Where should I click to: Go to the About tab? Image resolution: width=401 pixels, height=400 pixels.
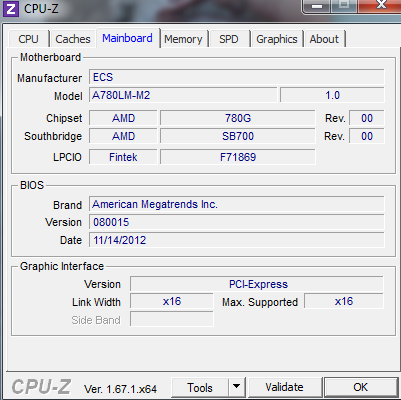[324, 39]
